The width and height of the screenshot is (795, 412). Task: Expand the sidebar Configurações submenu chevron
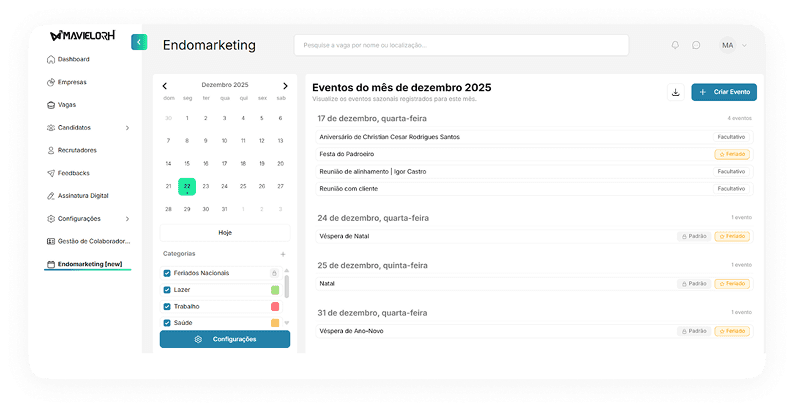pos(127,219)
